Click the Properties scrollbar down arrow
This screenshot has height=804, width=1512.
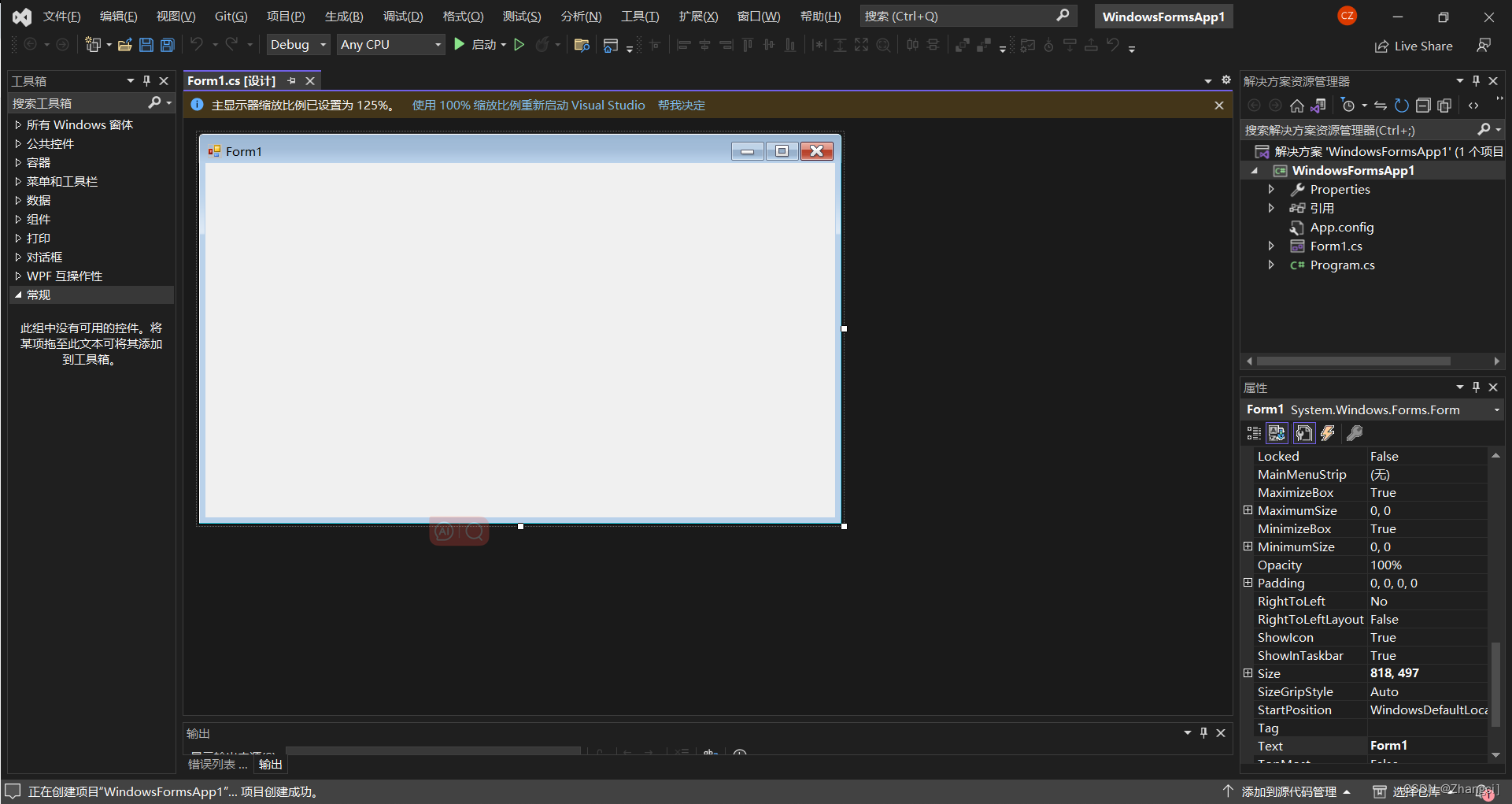coord(1495,754)
